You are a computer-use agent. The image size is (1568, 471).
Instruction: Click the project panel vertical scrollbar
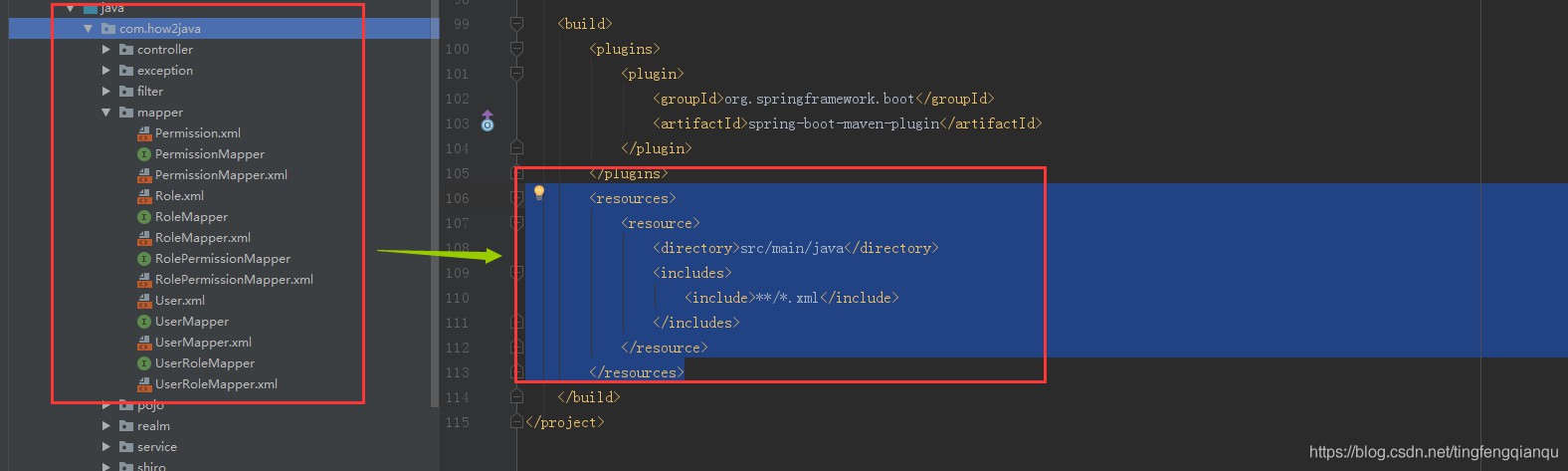pos(435,199)
